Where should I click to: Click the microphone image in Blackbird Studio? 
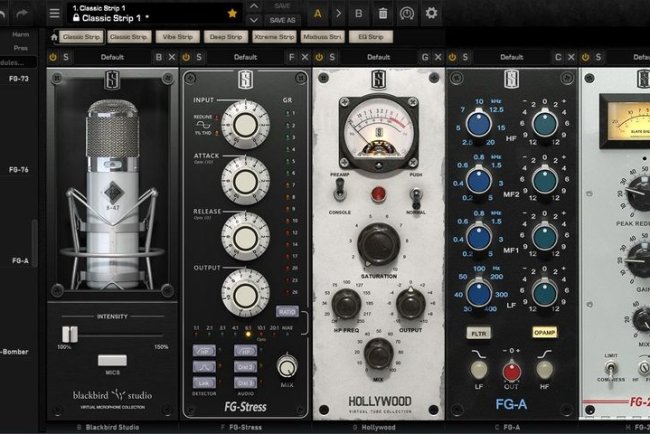point(112,195)
